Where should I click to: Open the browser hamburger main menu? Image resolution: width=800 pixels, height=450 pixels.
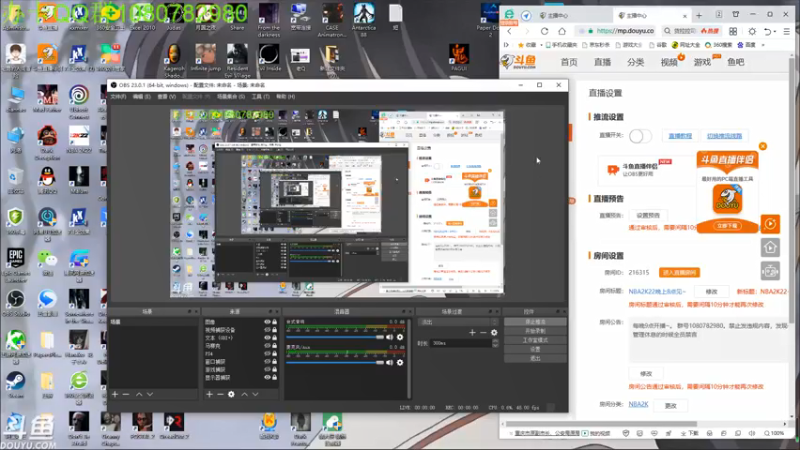point(787,31)
